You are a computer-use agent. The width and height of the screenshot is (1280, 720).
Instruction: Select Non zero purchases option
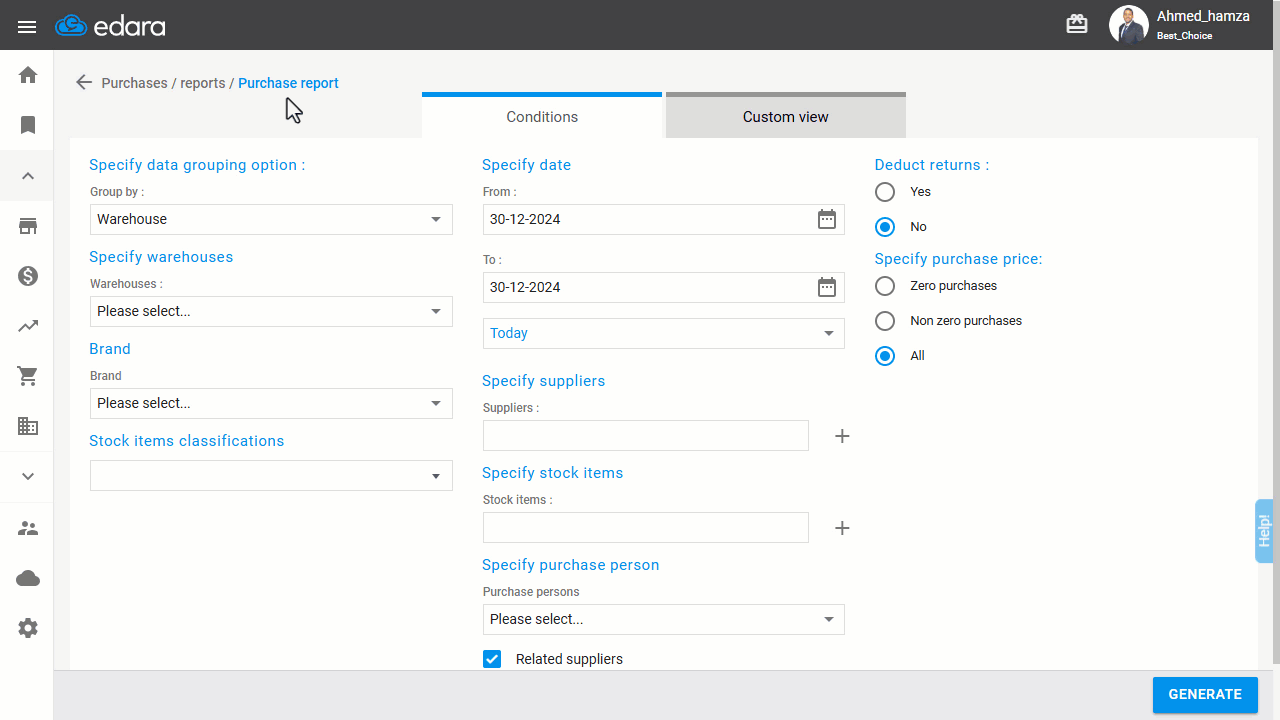885,321
